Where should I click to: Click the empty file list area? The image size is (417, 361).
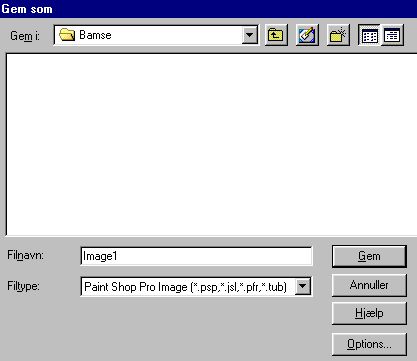tap(211, 144)
